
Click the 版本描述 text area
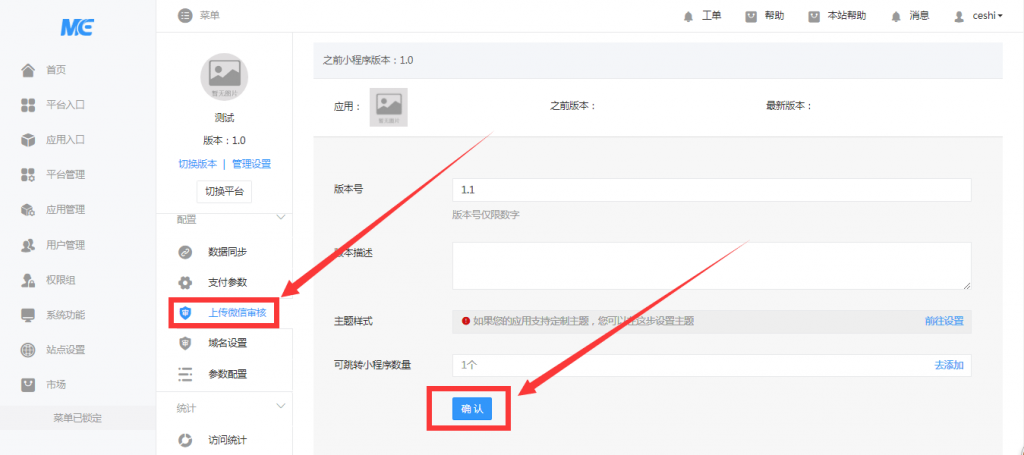[710, 265]
